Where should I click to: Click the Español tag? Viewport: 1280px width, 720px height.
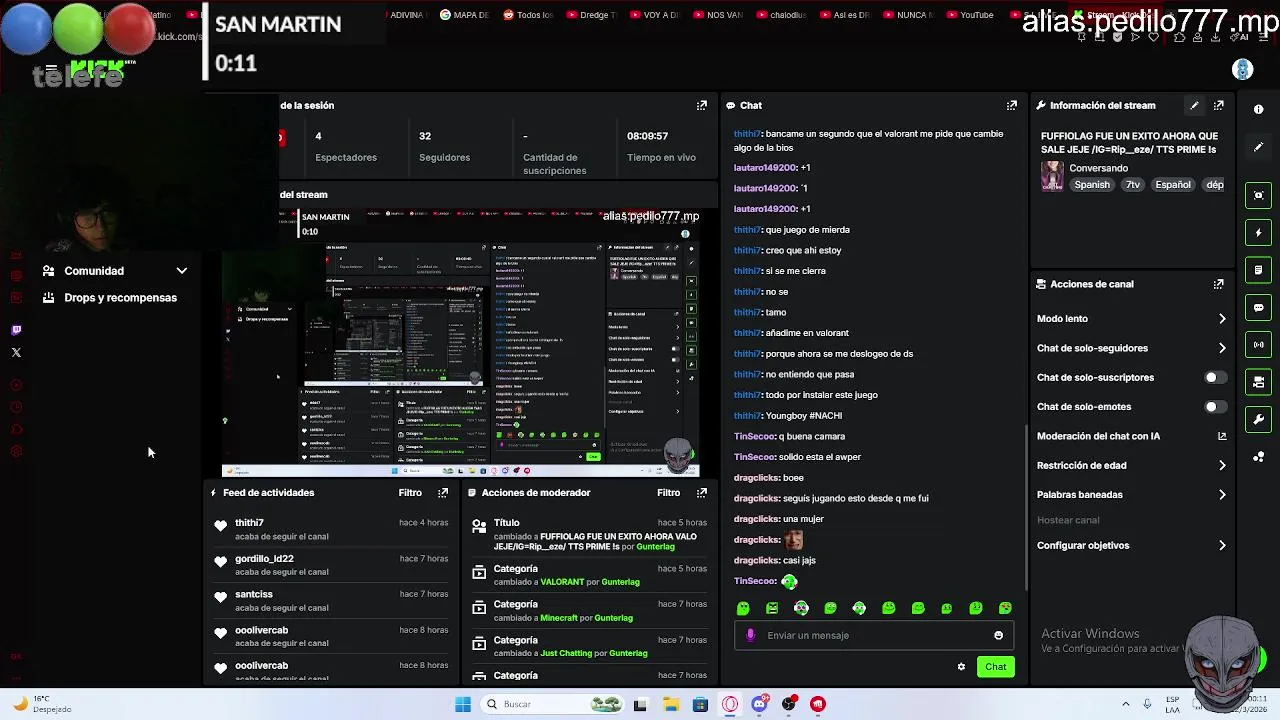pos(1173,185)
